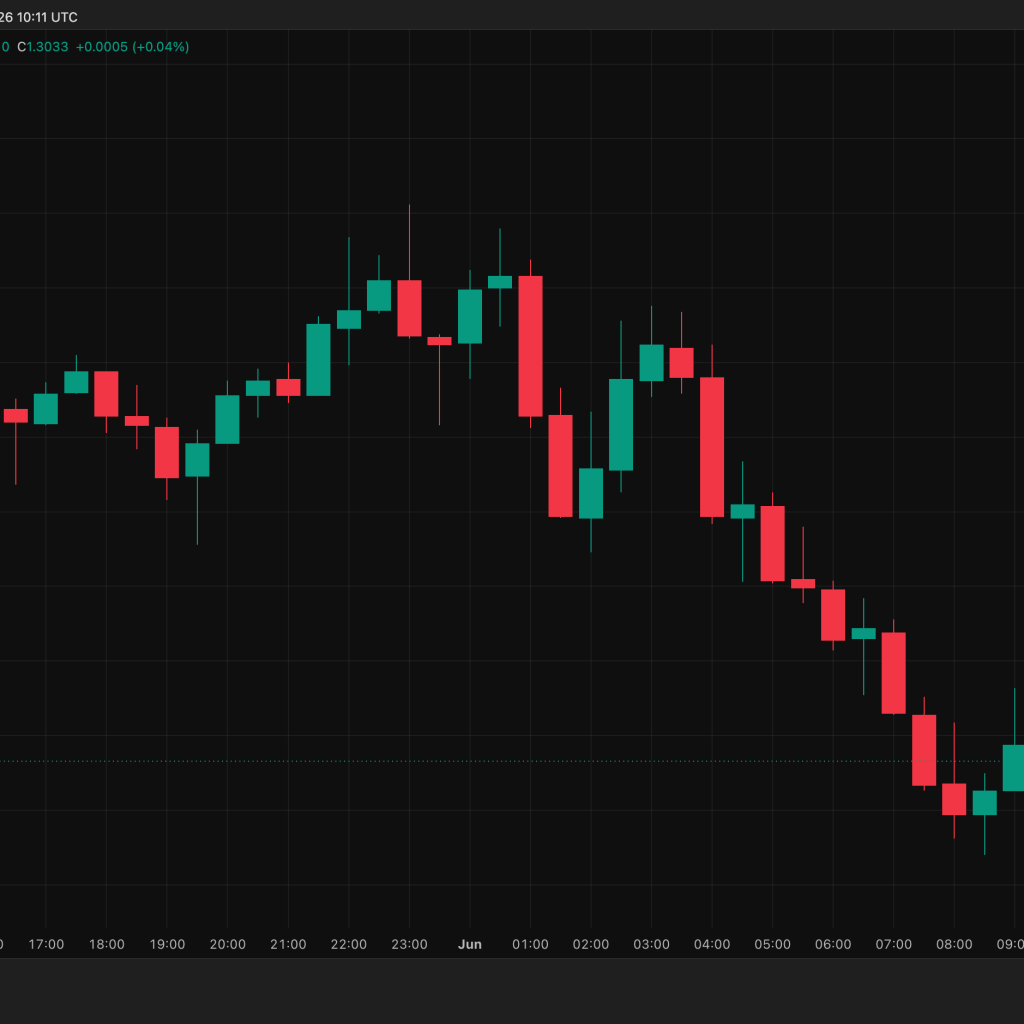Click the green candle above 20:00

(227, 419)
